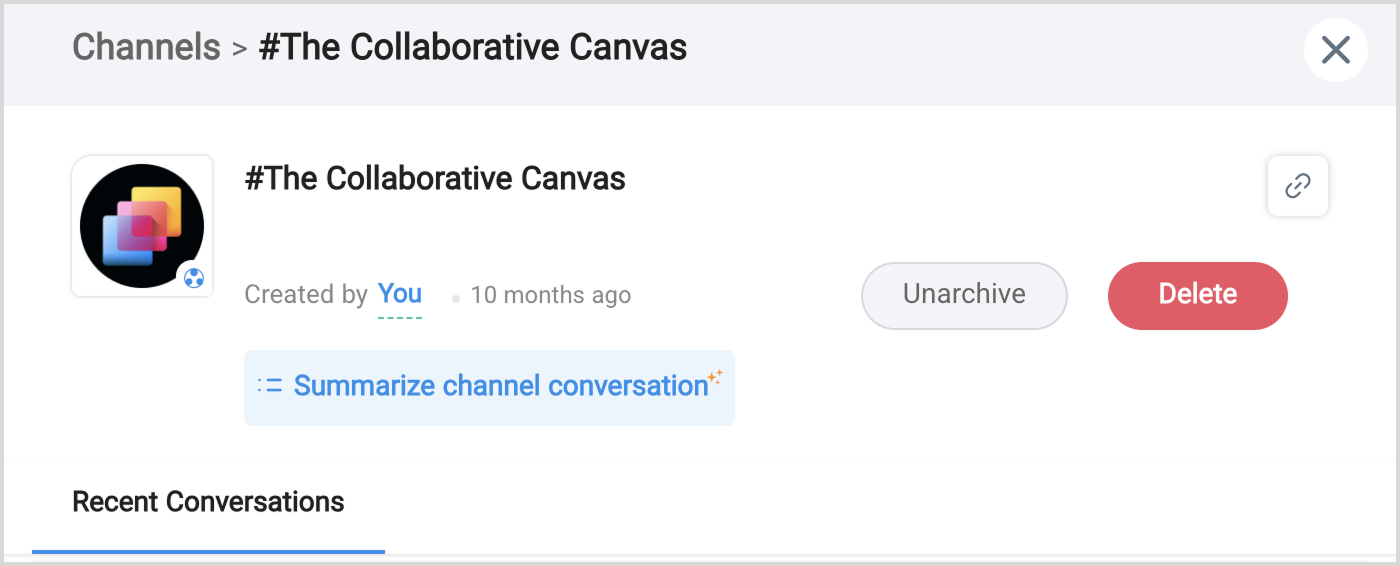Screen dimensions: 1400x566
Task: Delete the Collaborative Canvas channel
Action: (x=1197, y=295)
